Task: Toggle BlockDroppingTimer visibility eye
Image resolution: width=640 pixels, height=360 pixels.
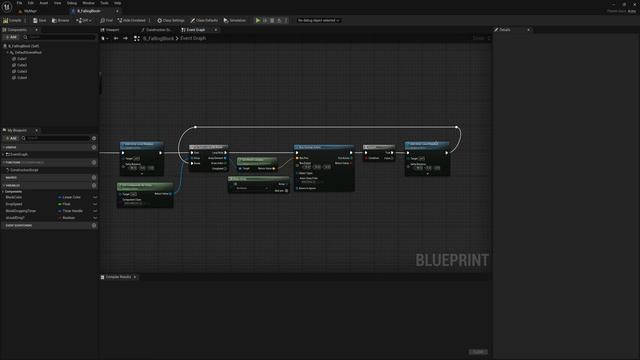Action: click(x=95, y=211)
